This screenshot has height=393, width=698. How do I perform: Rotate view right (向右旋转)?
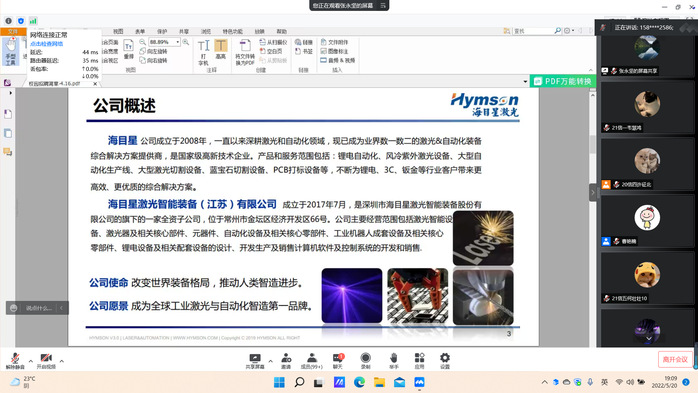153,60
